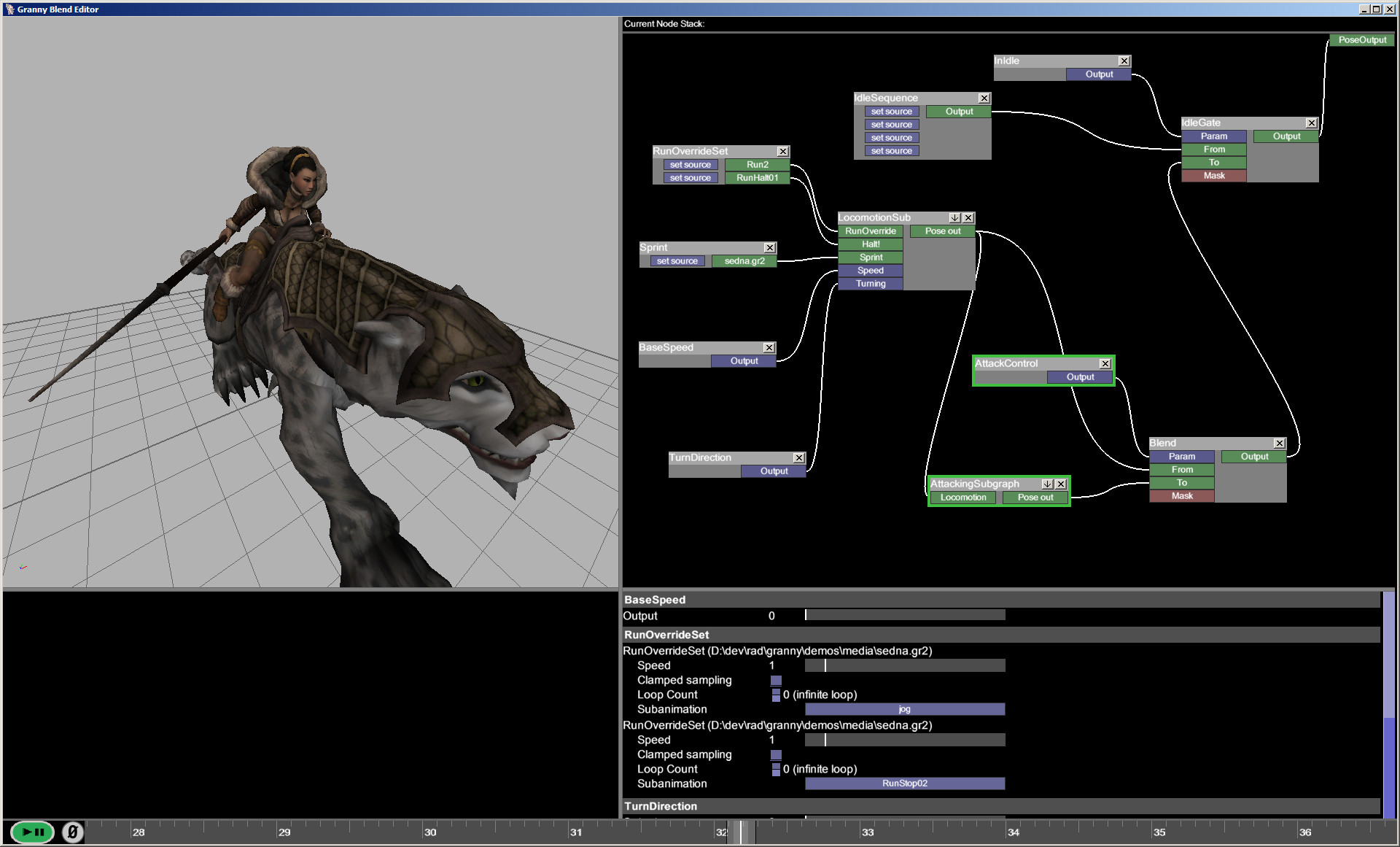
Task: Select the PoseOutput node
Action: [x=1362, y=40]
